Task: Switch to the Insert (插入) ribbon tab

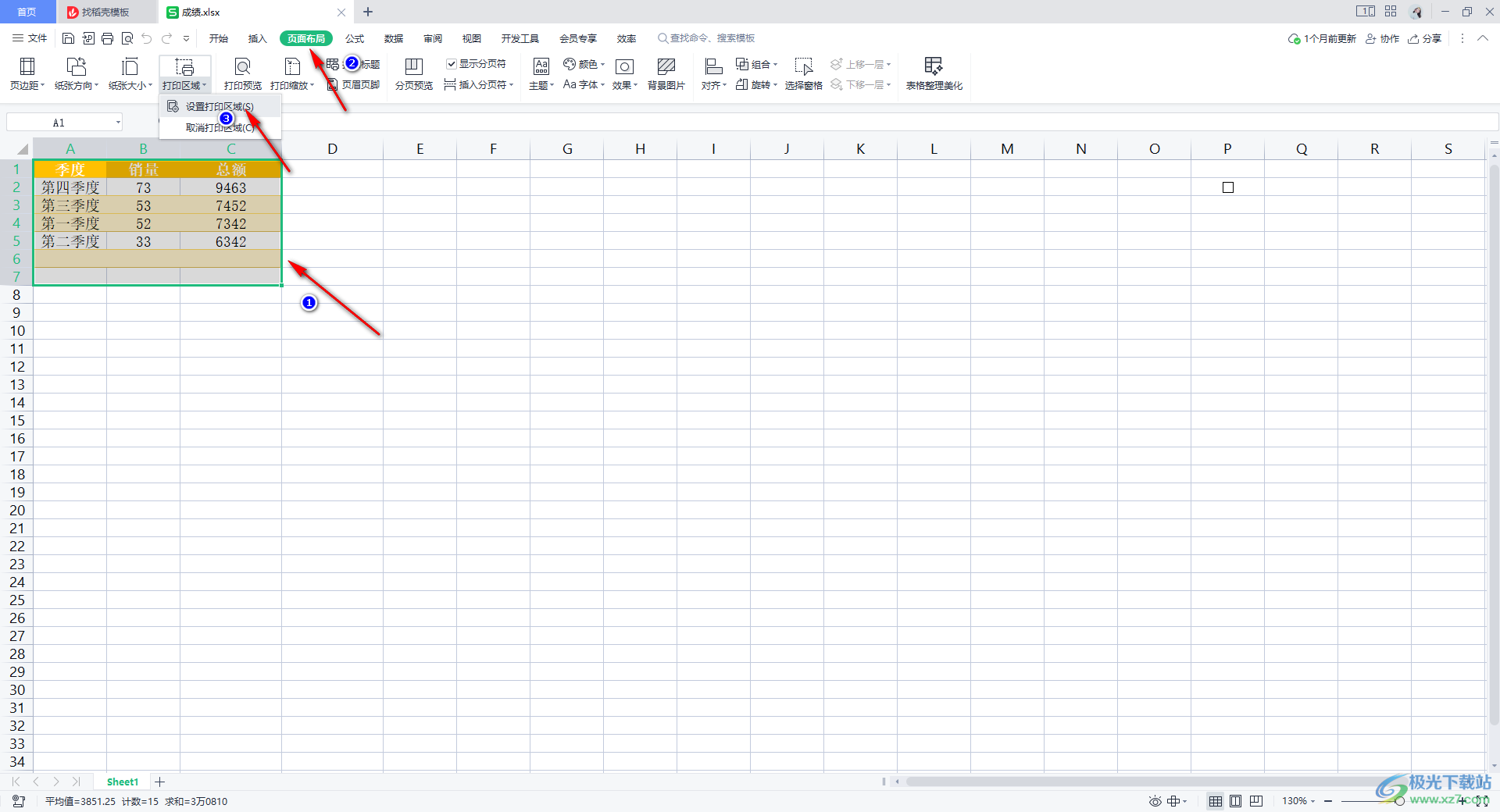Action: 258,38
